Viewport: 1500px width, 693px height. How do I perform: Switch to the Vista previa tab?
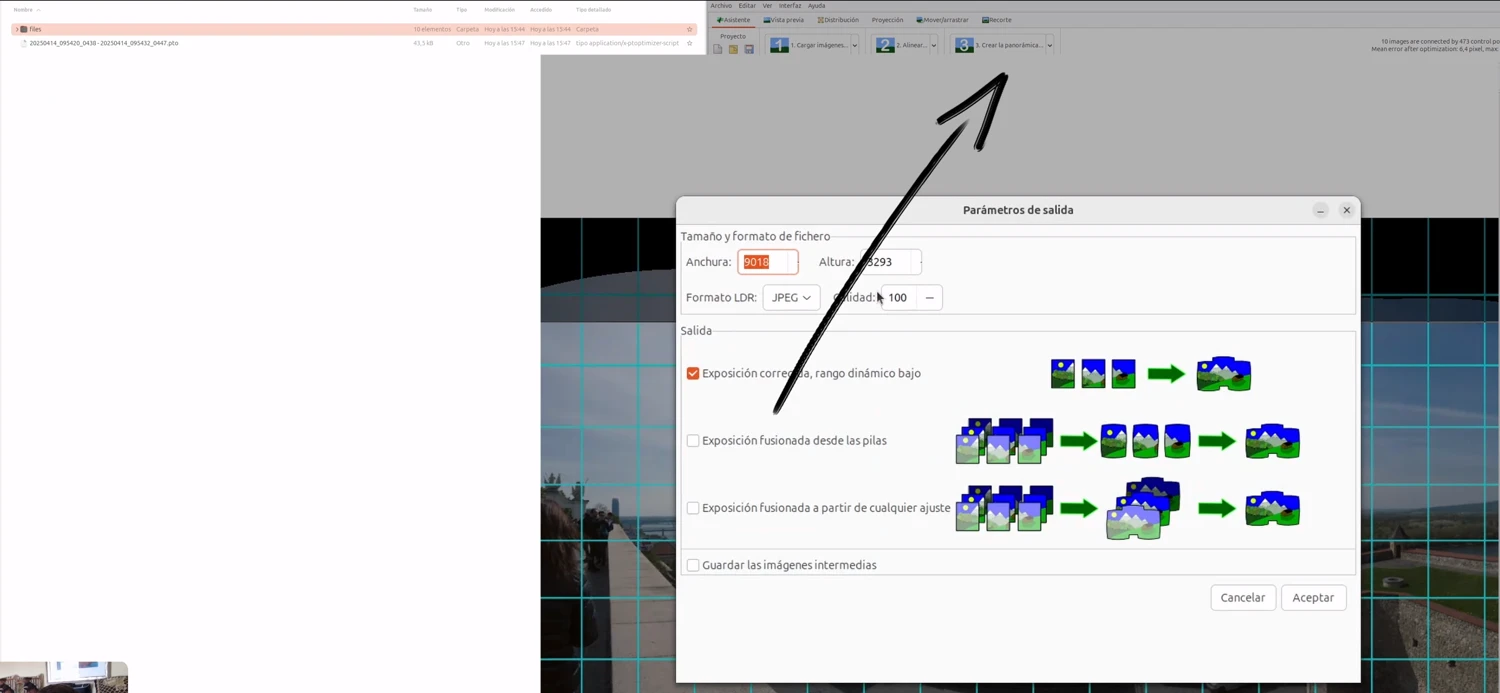tap(784, 20)
